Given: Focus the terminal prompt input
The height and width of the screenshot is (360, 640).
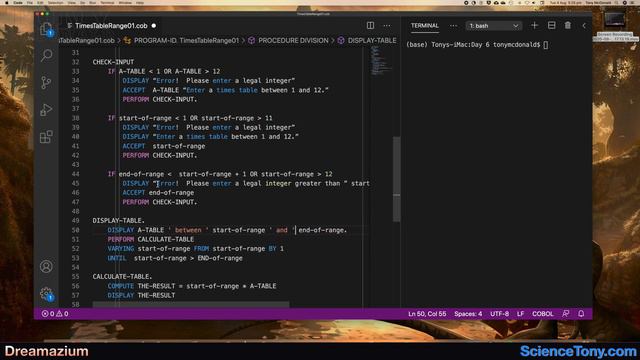Looking at the screenshot, I should (546, 45).
